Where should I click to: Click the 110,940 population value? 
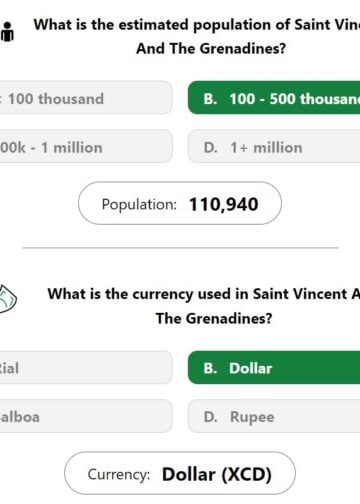point(224,204)
